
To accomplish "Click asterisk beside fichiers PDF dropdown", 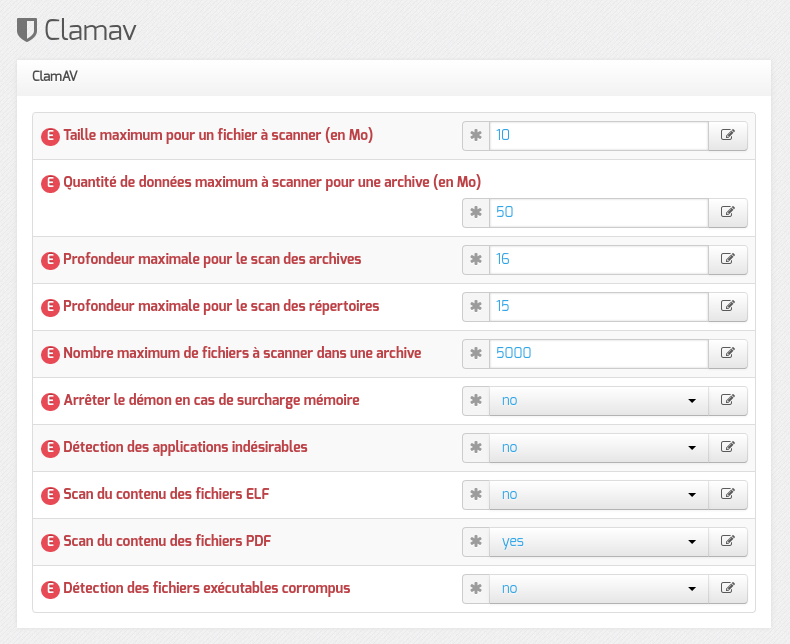I will pos(476,541).
